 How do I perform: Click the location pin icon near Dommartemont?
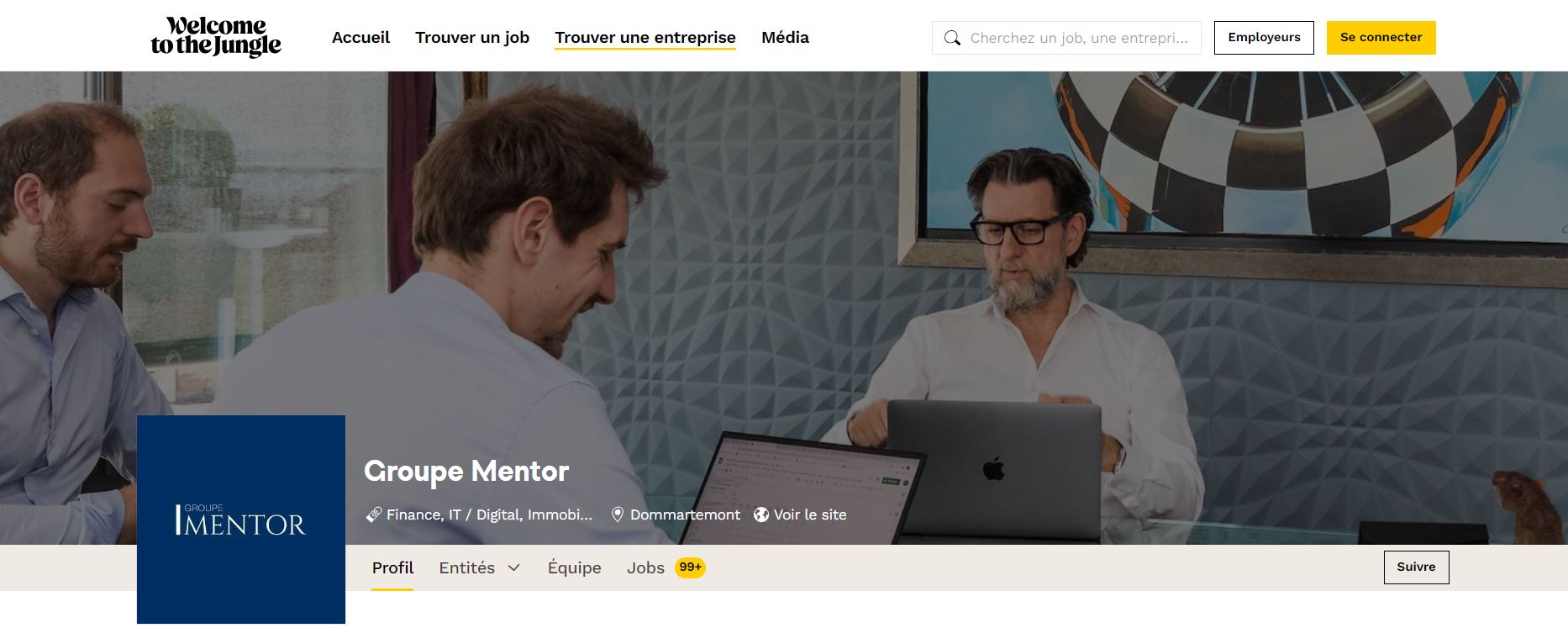pos(618,515)
